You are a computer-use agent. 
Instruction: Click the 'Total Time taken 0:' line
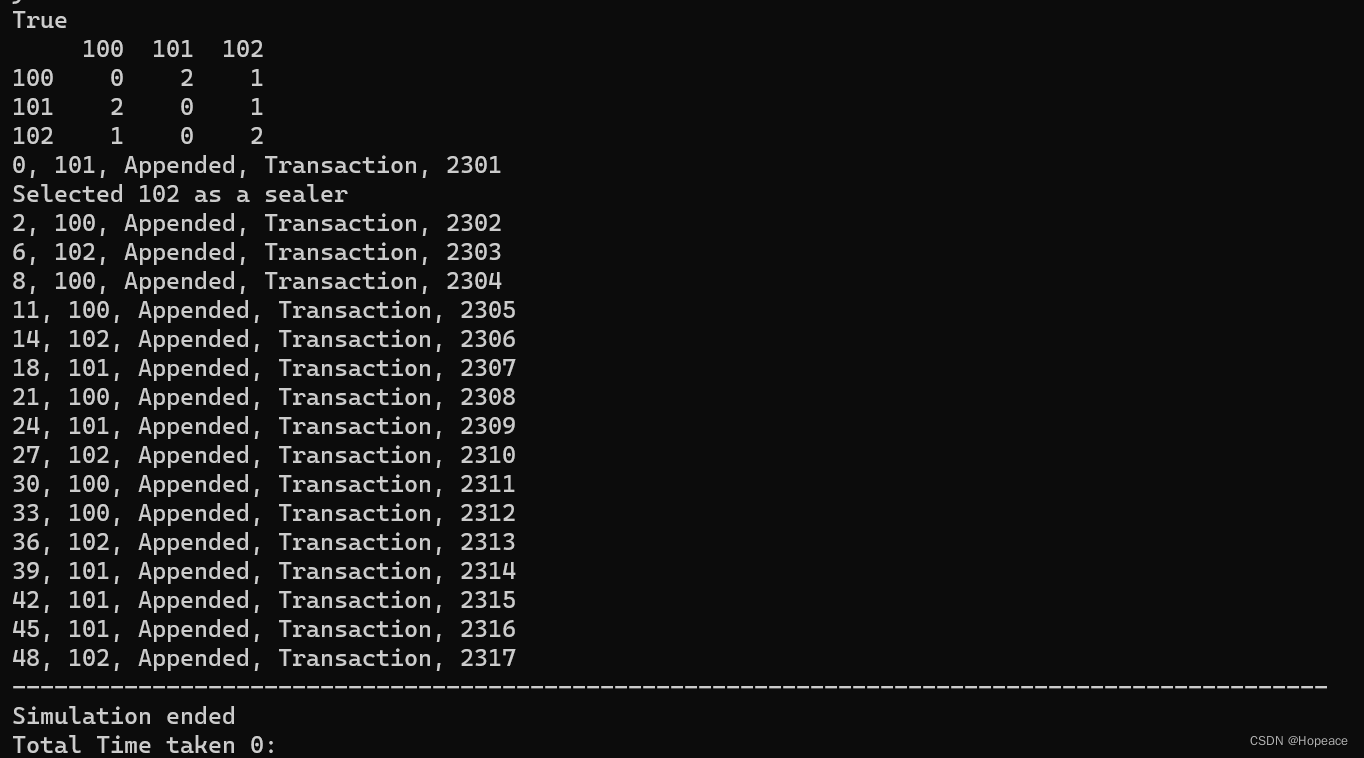pos(144,745)
